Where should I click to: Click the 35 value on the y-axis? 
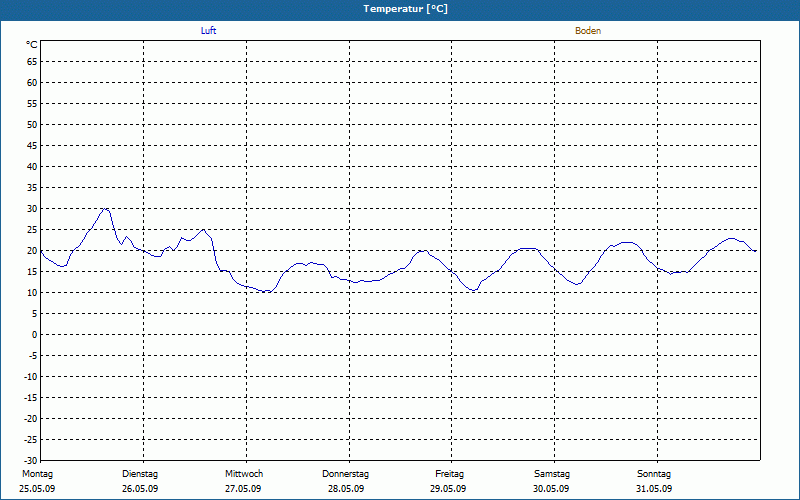click(32, 188)
